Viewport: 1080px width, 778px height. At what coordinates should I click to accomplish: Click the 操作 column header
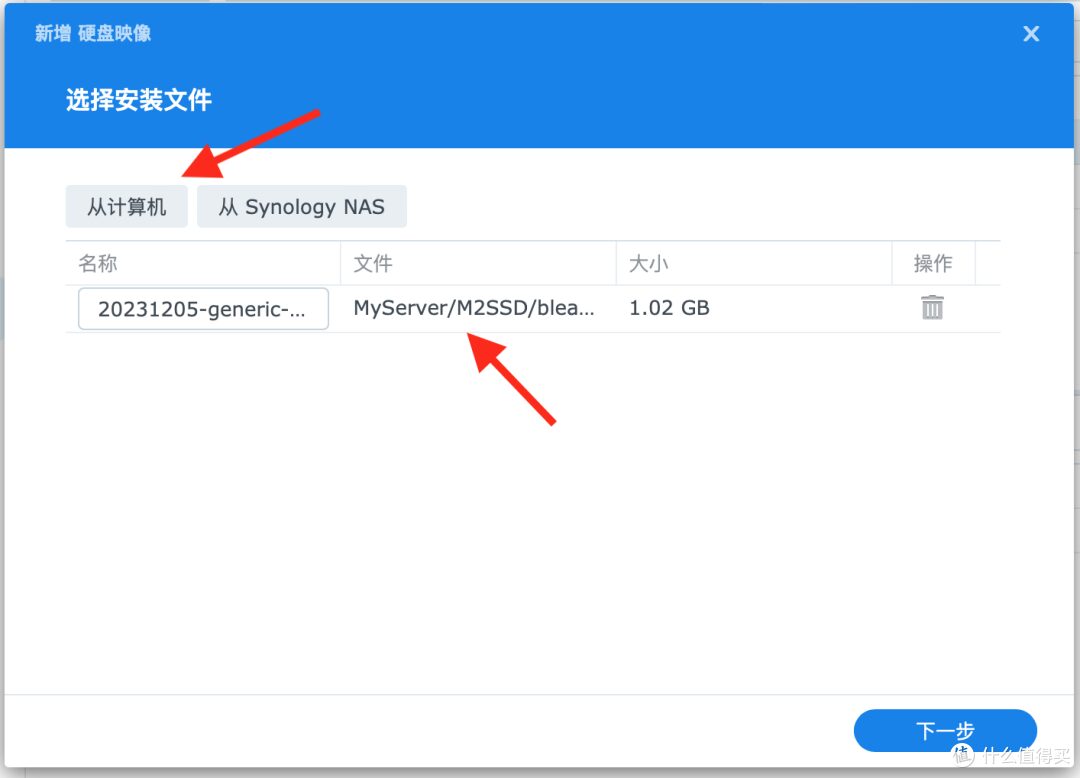coord(934,263)
